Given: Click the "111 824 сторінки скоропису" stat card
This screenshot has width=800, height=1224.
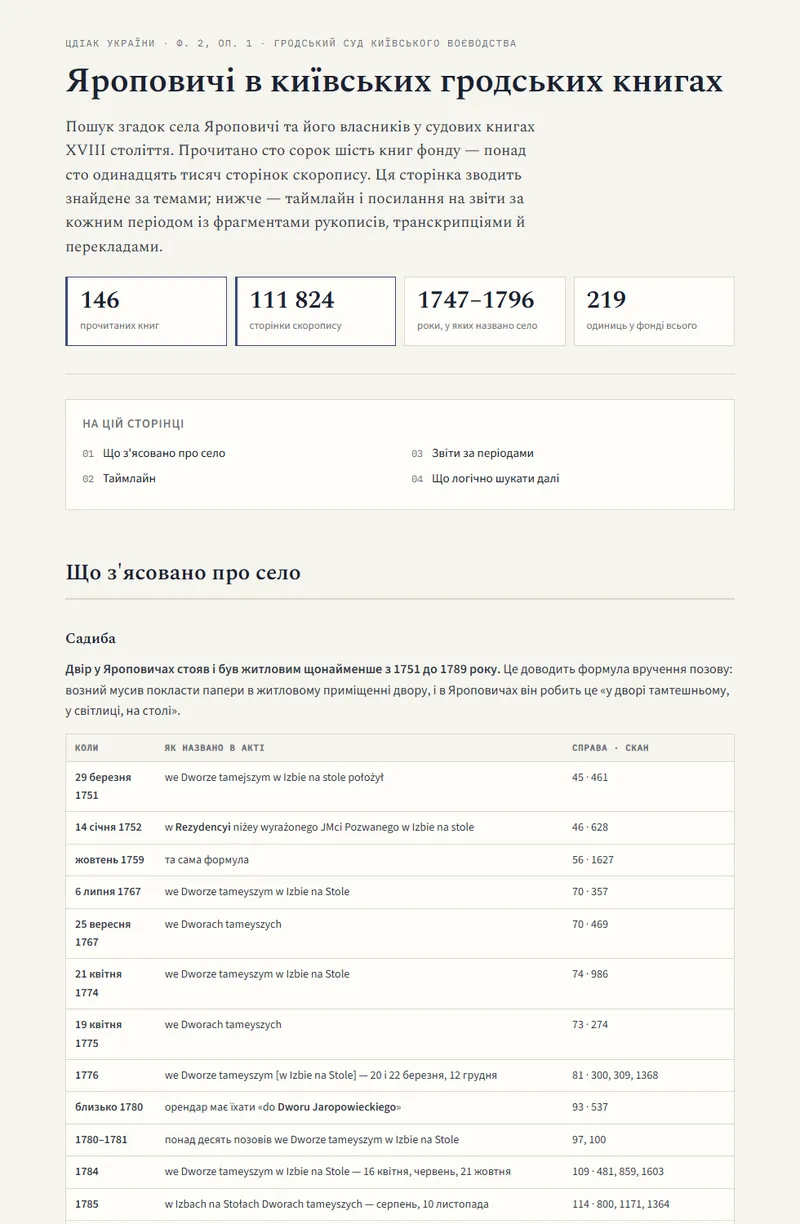Looking at the screenshot, I should pos(316,311).
